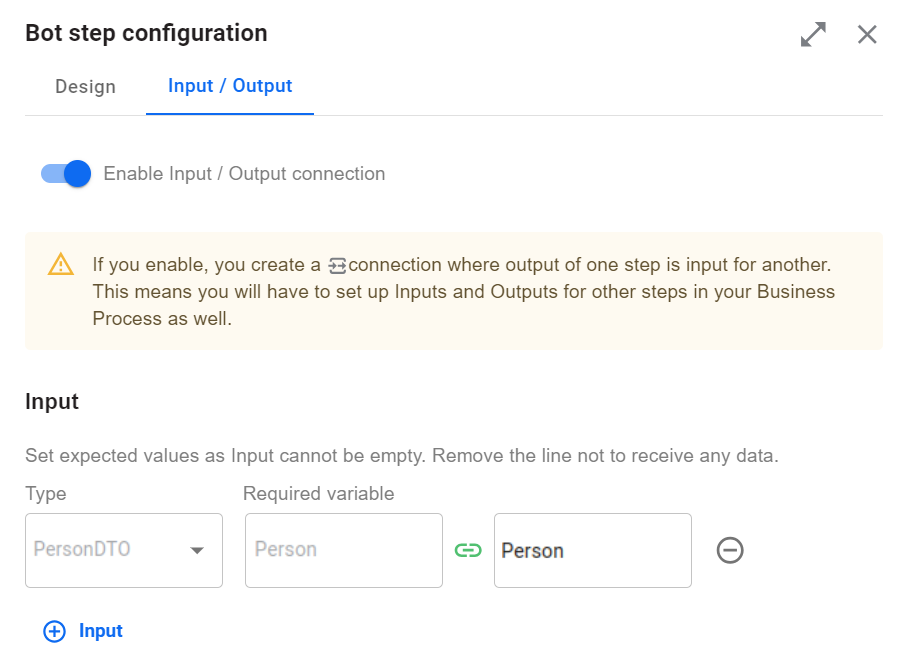Click the connection icon in the warning message
911x670 pixels.
point(337,266)
